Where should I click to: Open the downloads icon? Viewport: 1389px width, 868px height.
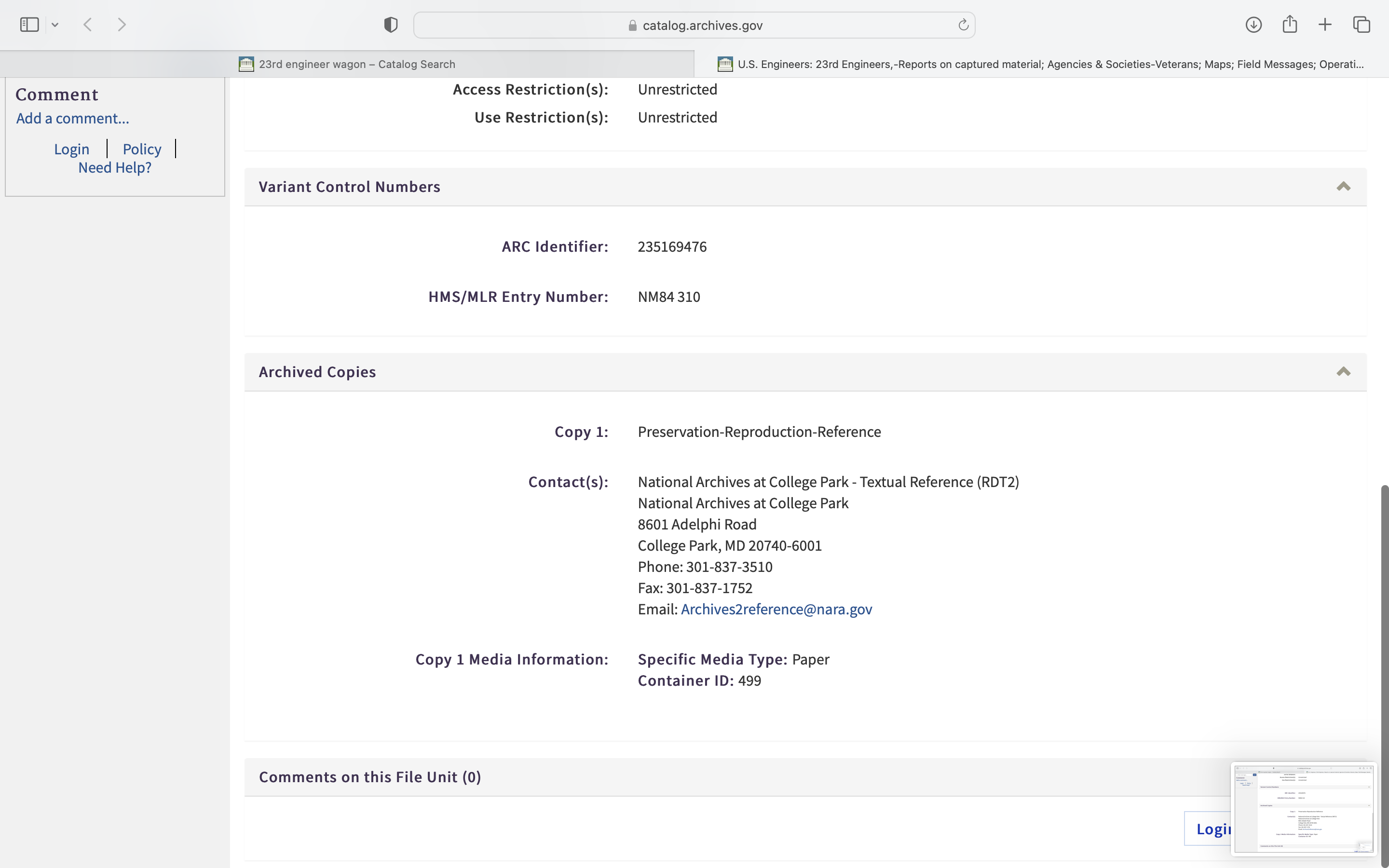(x=1253, y=25)
